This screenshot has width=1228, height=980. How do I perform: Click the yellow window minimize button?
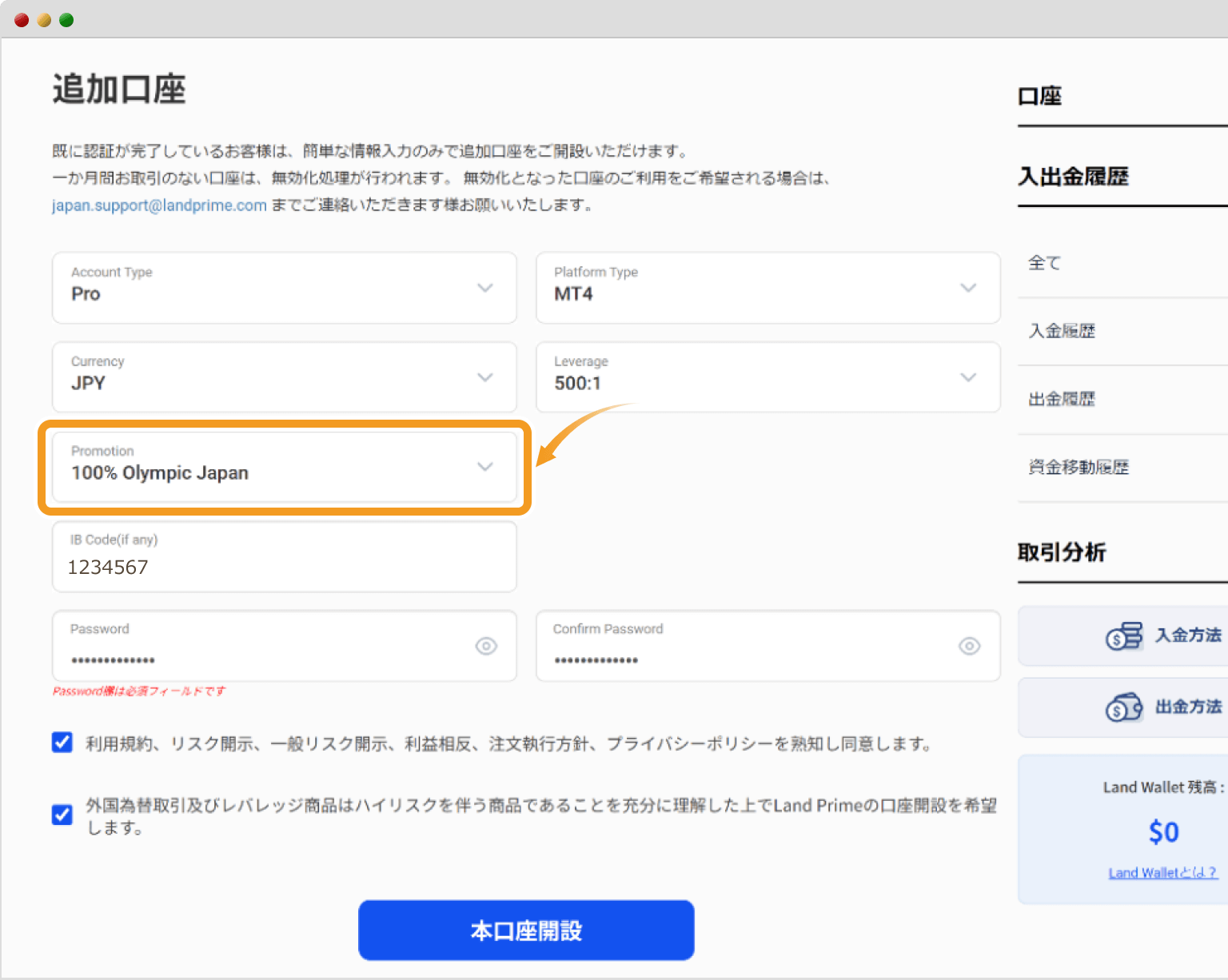(x=44, y=20)
